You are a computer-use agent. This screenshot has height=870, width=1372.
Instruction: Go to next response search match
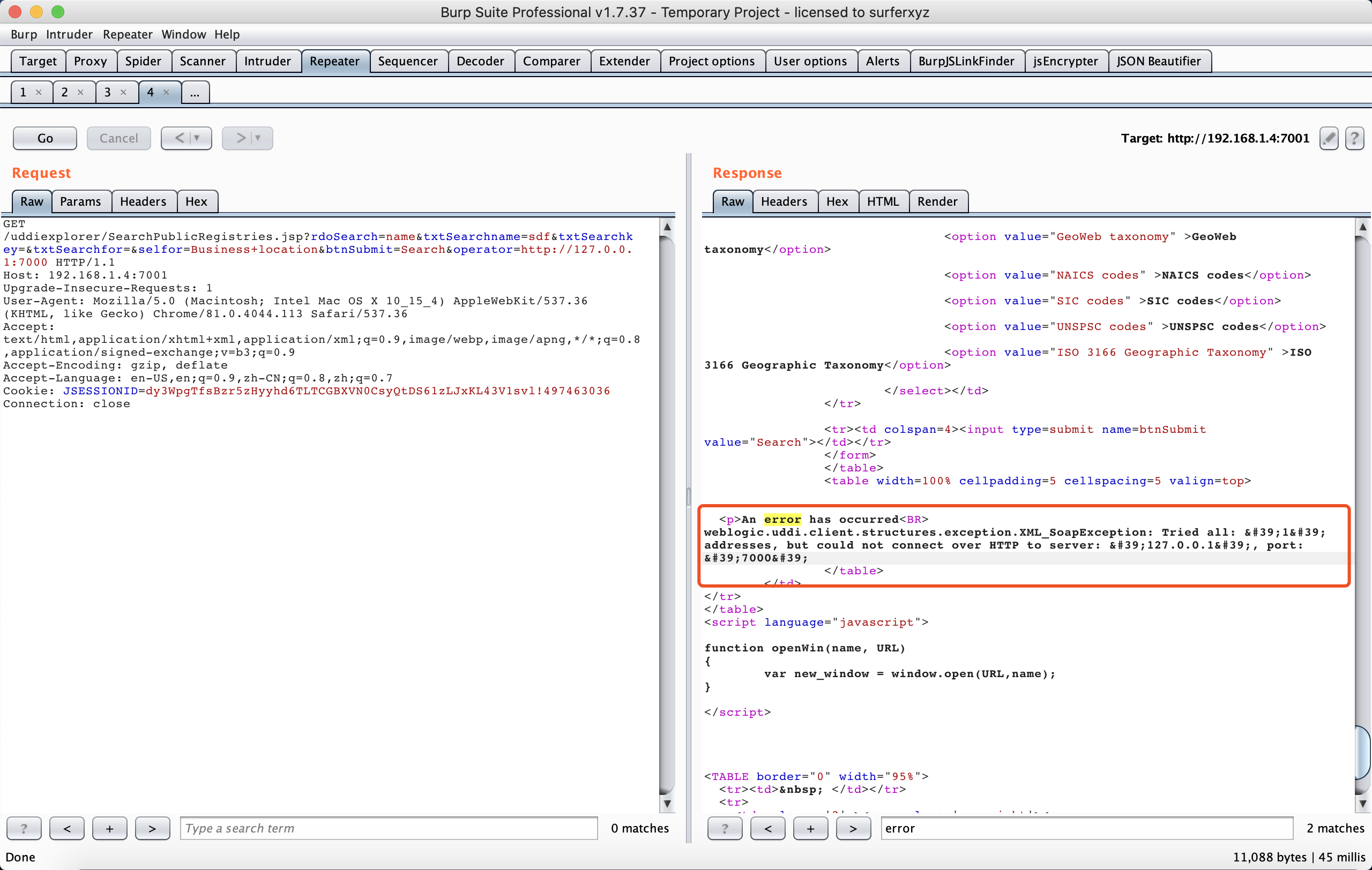click(x=853, y=828)
